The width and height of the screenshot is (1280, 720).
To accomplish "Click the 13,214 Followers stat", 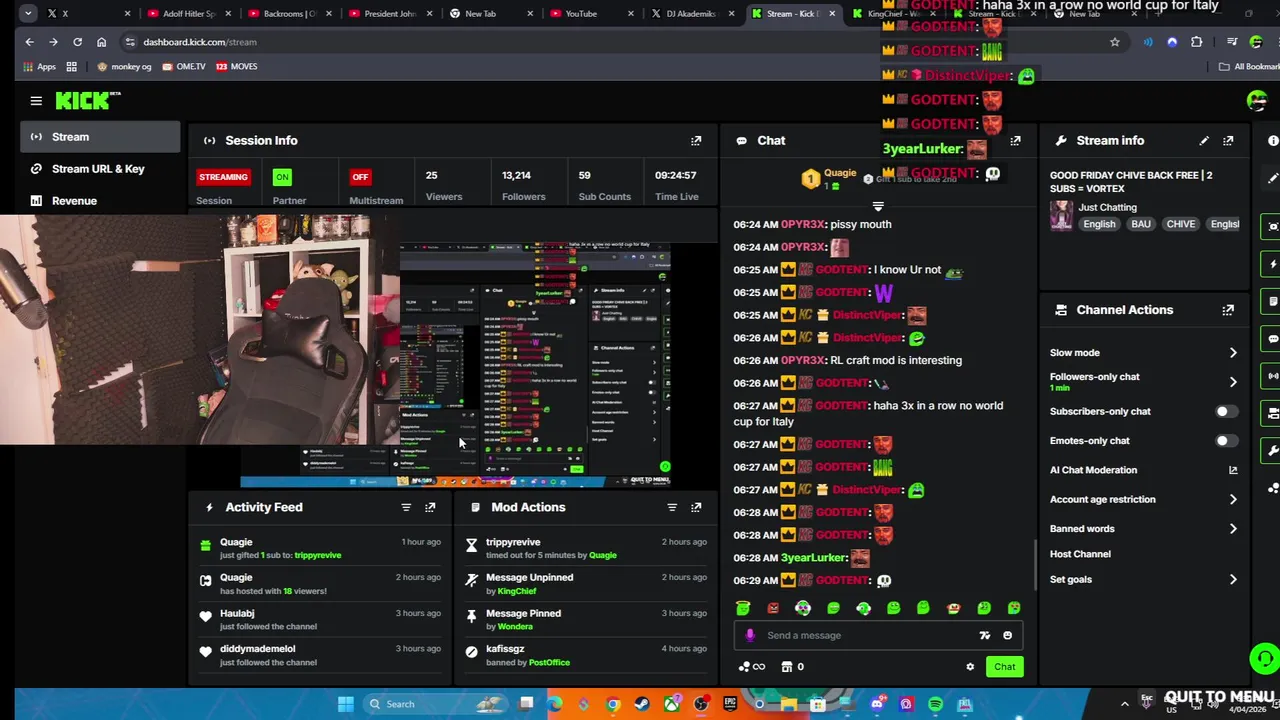I will click(x=523, y=185).
